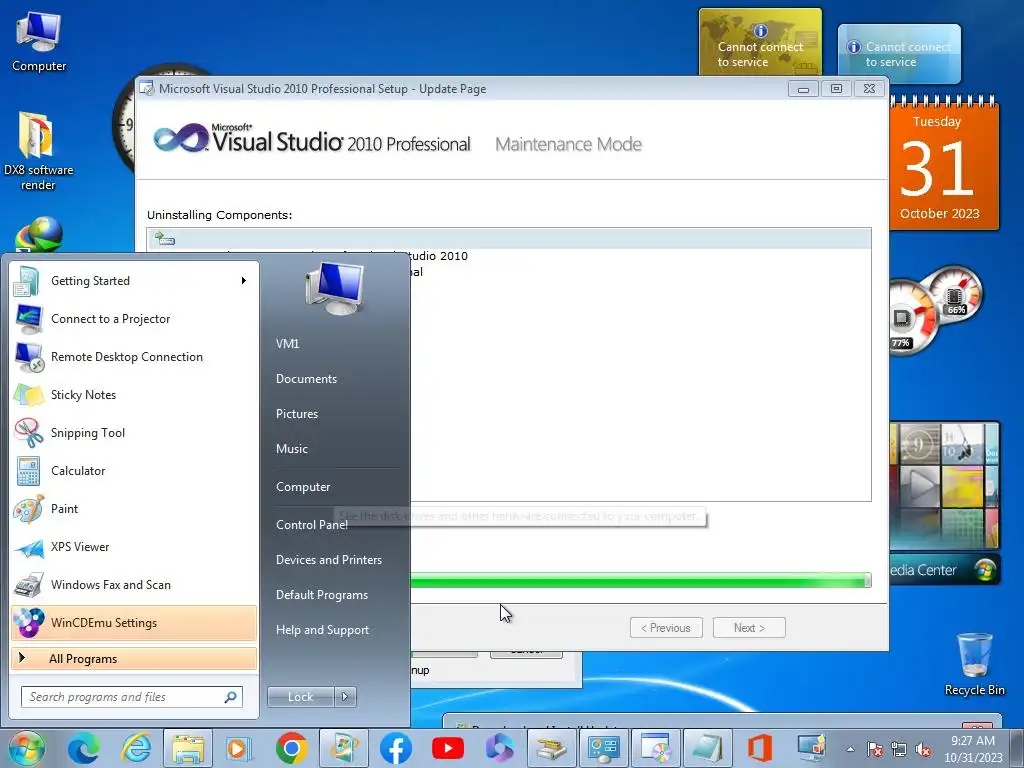
Task: Open Sticky Notes icon in Start menu
Action: pyautogui.click(x=29, y=394)
